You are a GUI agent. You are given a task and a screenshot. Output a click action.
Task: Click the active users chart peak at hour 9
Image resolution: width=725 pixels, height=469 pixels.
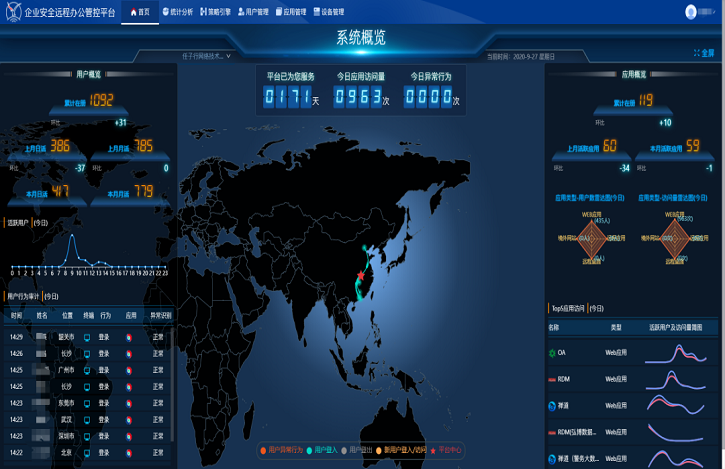[x=71, y=236]
